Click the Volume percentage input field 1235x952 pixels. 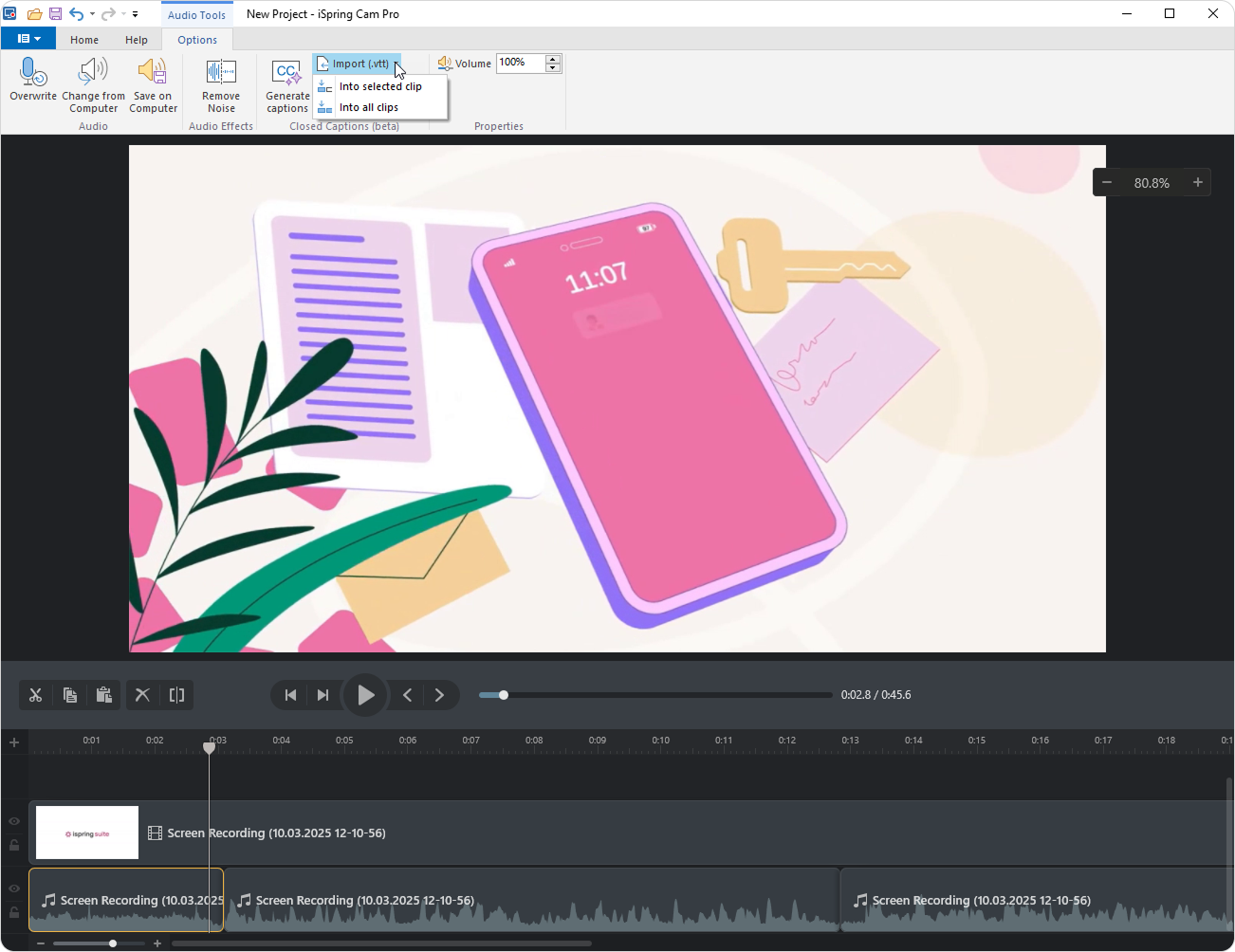520,63
